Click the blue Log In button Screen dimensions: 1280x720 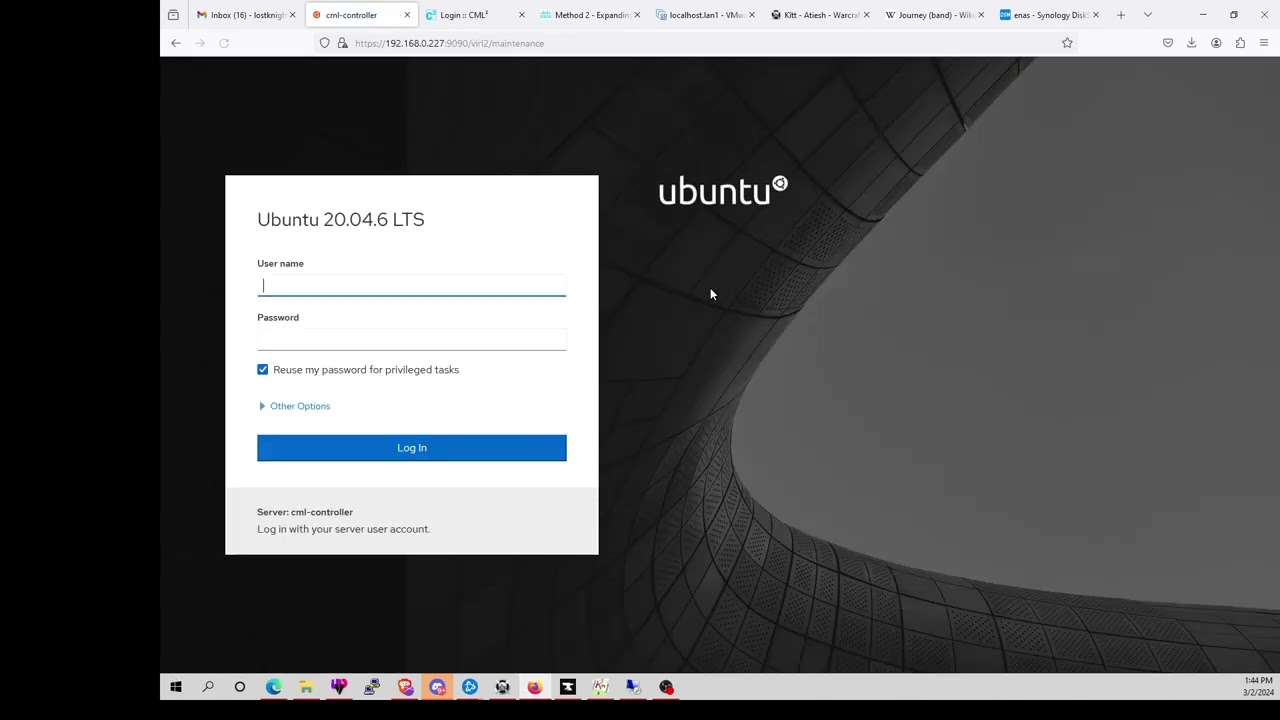click(x=411, y=448)
